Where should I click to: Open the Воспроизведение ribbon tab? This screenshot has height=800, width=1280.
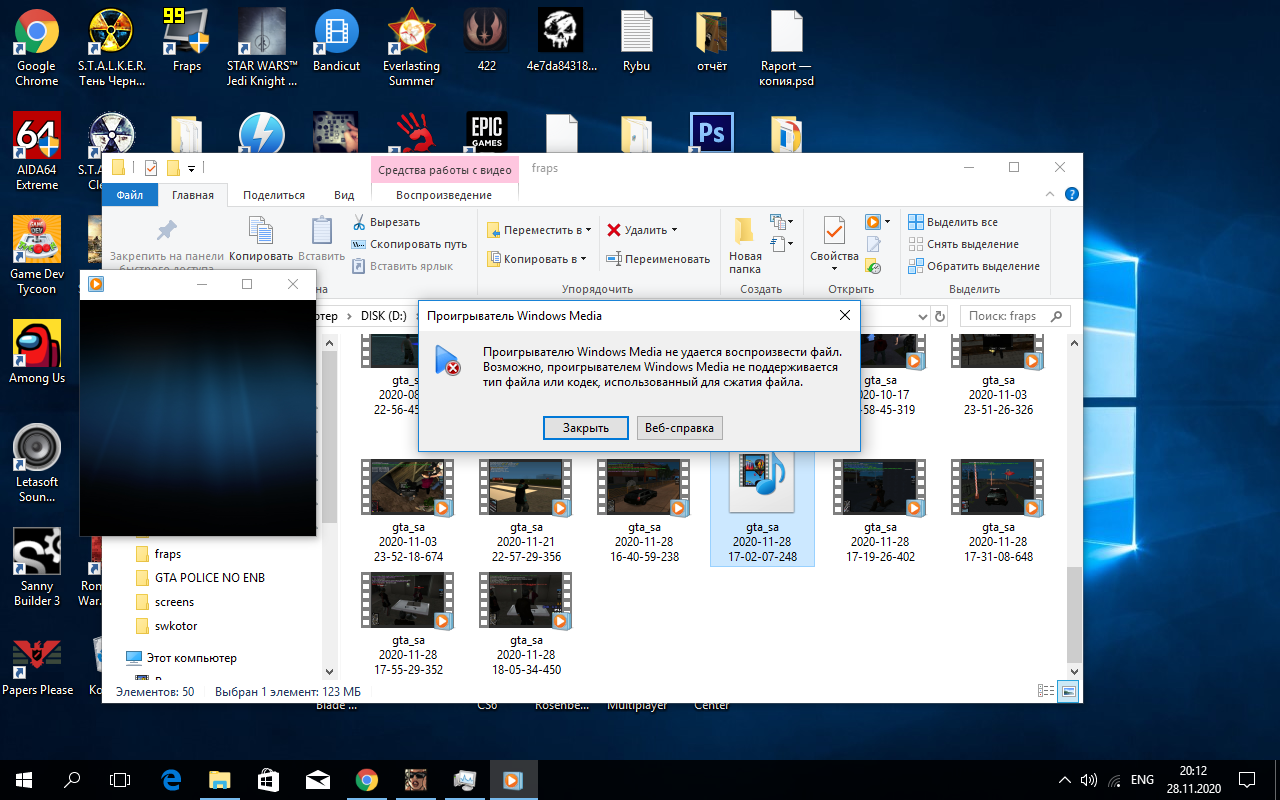[x=444, y=195]
